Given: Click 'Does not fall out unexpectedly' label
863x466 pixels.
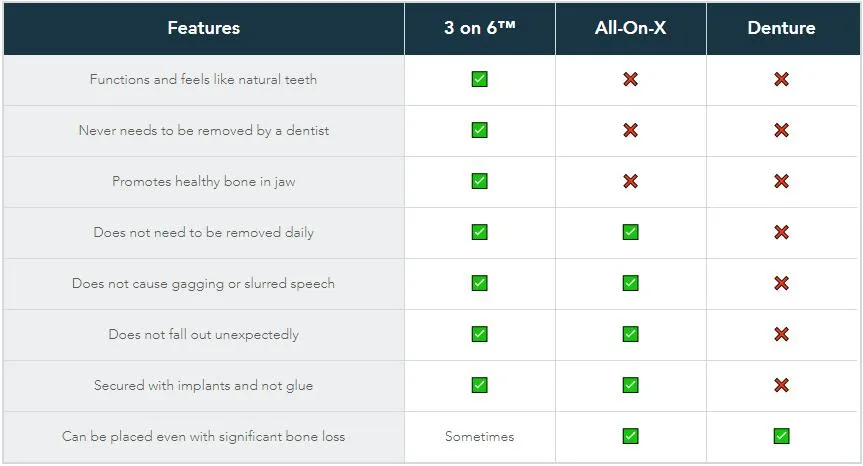Looking at the screenshot, I should 204,335.
